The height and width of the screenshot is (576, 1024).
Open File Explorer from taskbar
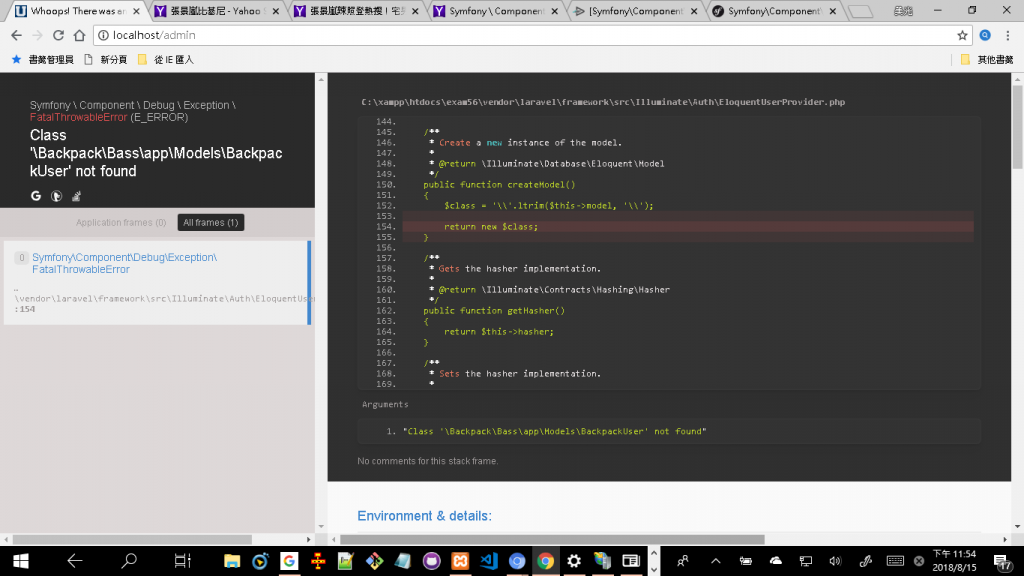tap(232, 561)
